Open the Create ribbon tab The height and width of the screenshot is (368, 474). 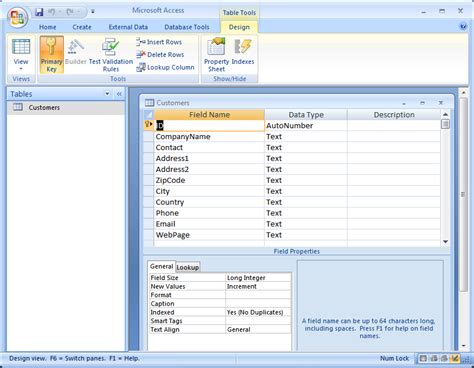pos(82,27)
